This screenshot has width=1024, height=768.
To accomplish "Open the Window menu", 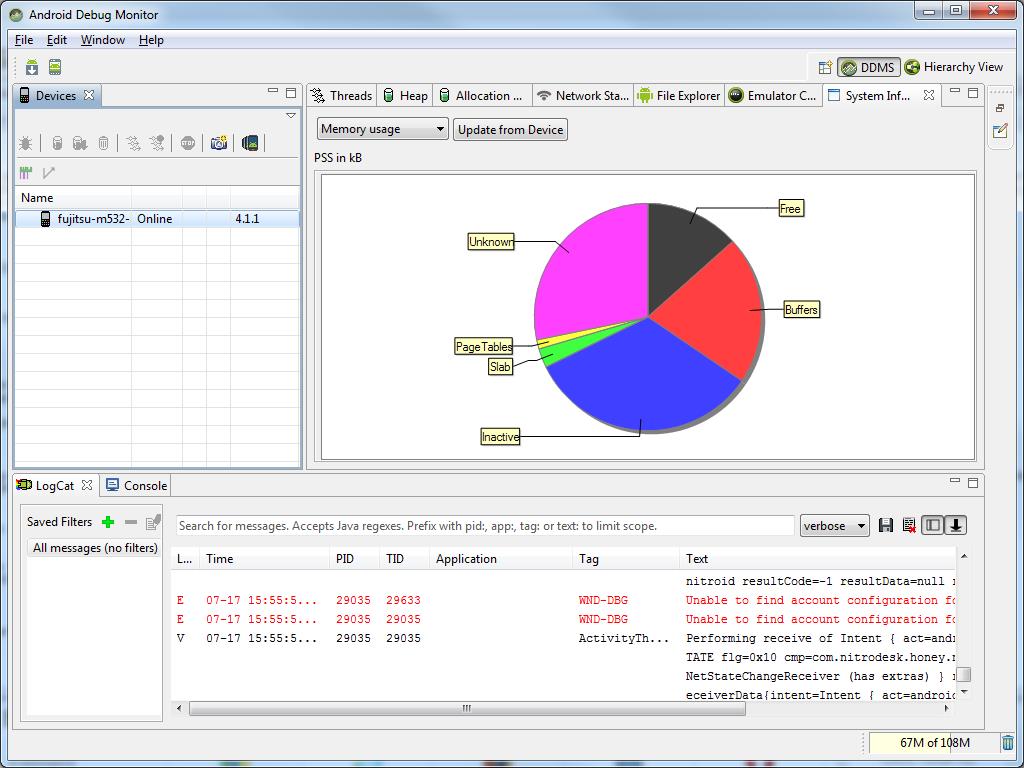I will click(103, 40).
